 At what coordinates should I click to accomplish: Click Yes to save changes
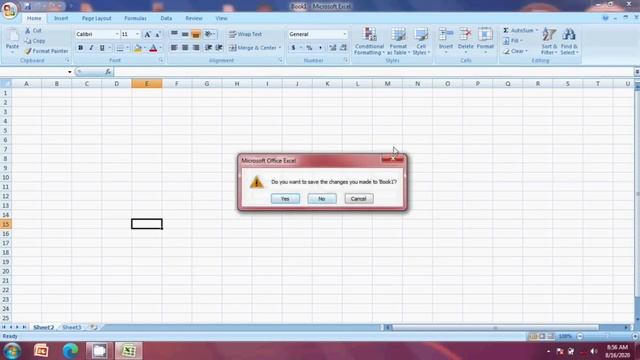[285, 199]
